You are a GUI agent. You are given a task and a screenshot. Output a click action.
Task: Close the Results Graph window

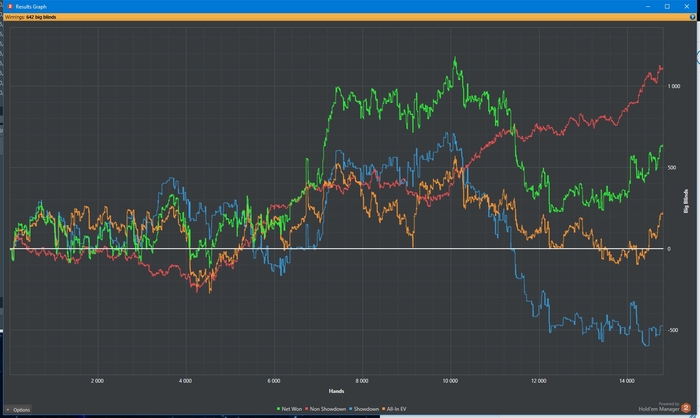(687, 6)
